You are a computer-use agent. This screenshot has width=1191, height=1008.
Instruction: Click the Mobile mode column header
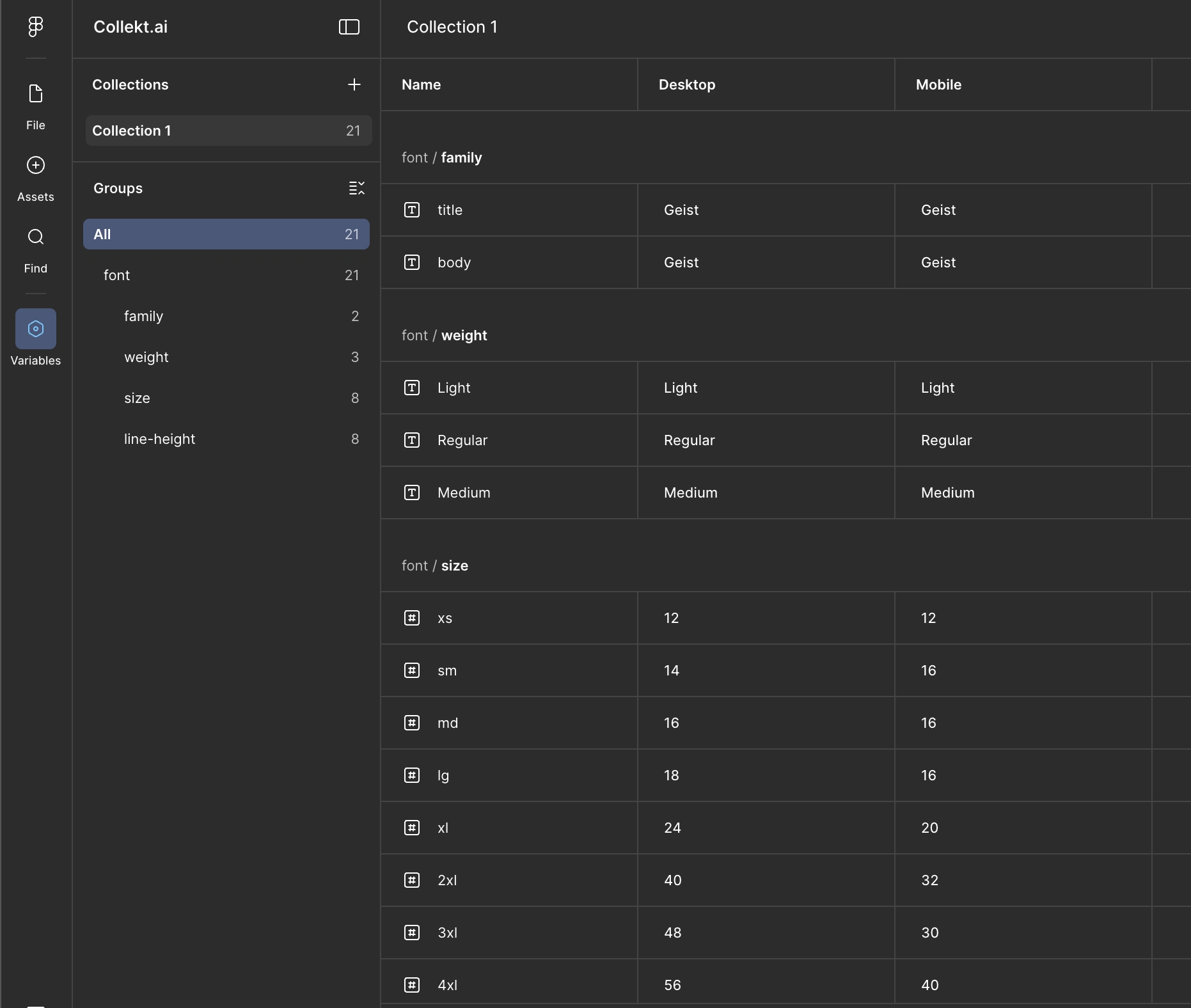[x=938, y=84]
